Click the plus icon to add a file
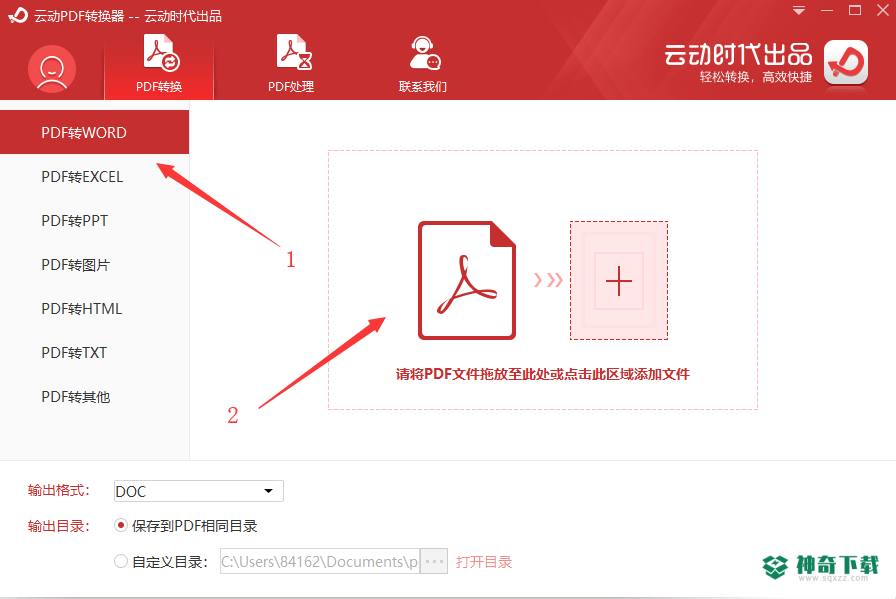Viewport: 896px width, 599px height. (x=619, y=281)
